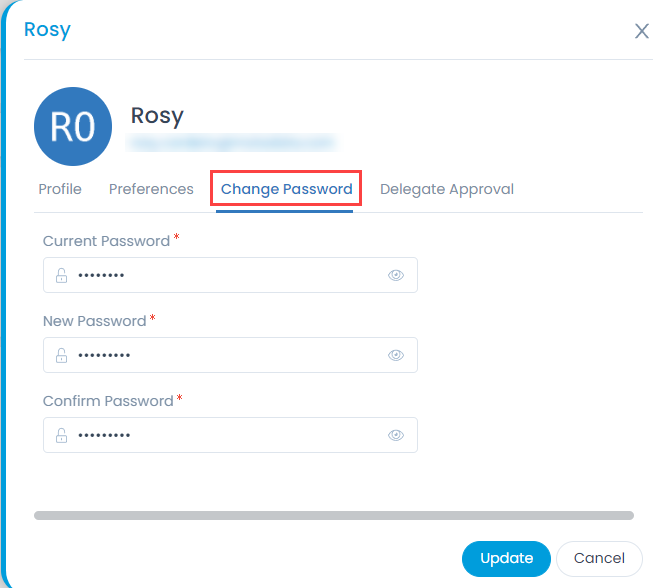Click the horizontal scrollbar above Update
663x588 pixels.
tap(334, 516)
